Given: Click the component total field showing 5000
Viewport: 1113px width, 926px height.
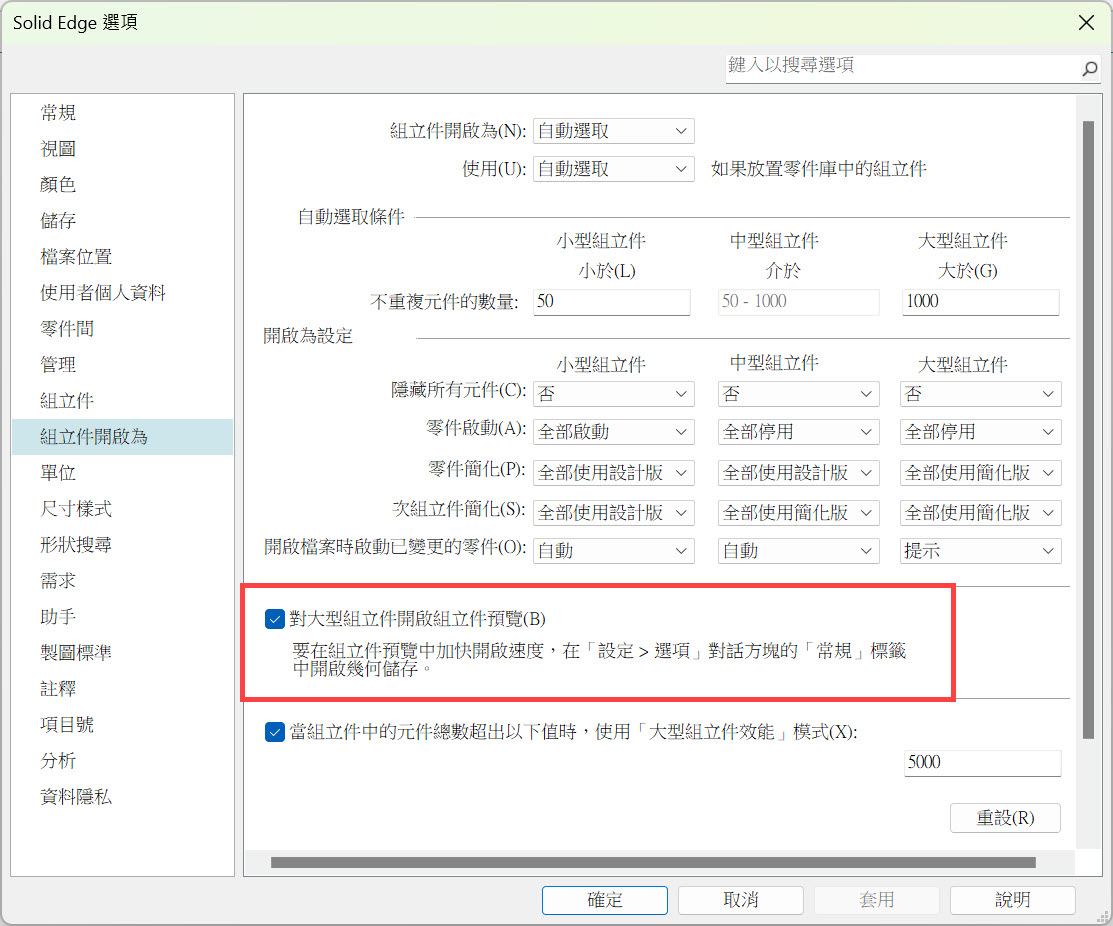Looking at the screenshot, I should [x=982, y=763].
